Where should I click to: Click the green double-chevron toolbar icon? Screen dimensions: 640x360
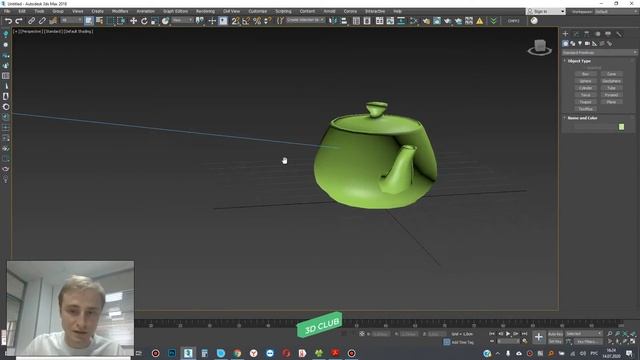(x=493, y=21)
